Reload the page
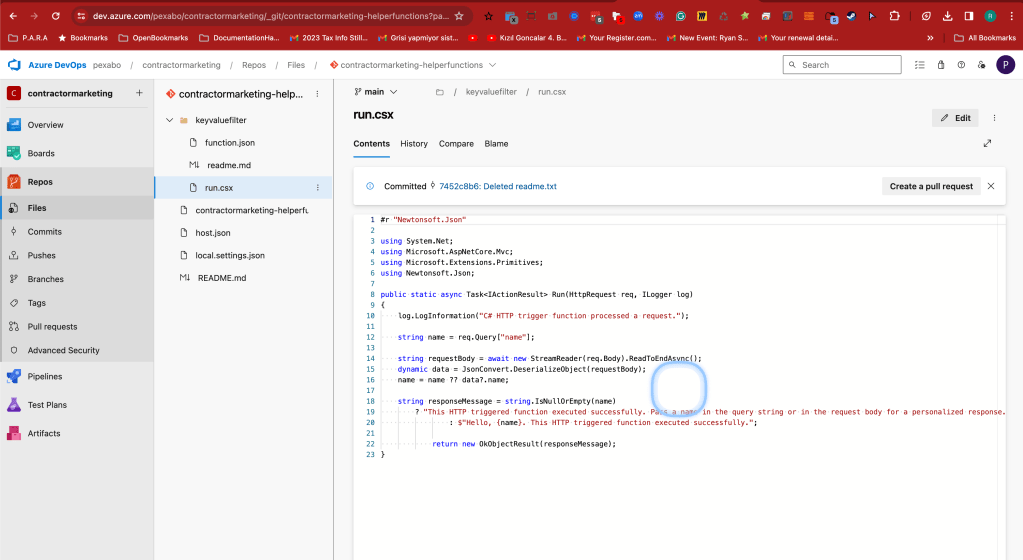The image size is (1023, 560). [55, 16]
